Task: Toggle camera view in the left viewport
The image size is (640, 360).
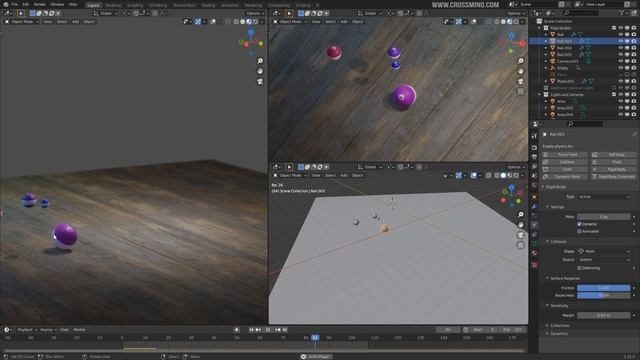Action: (260, 81)
